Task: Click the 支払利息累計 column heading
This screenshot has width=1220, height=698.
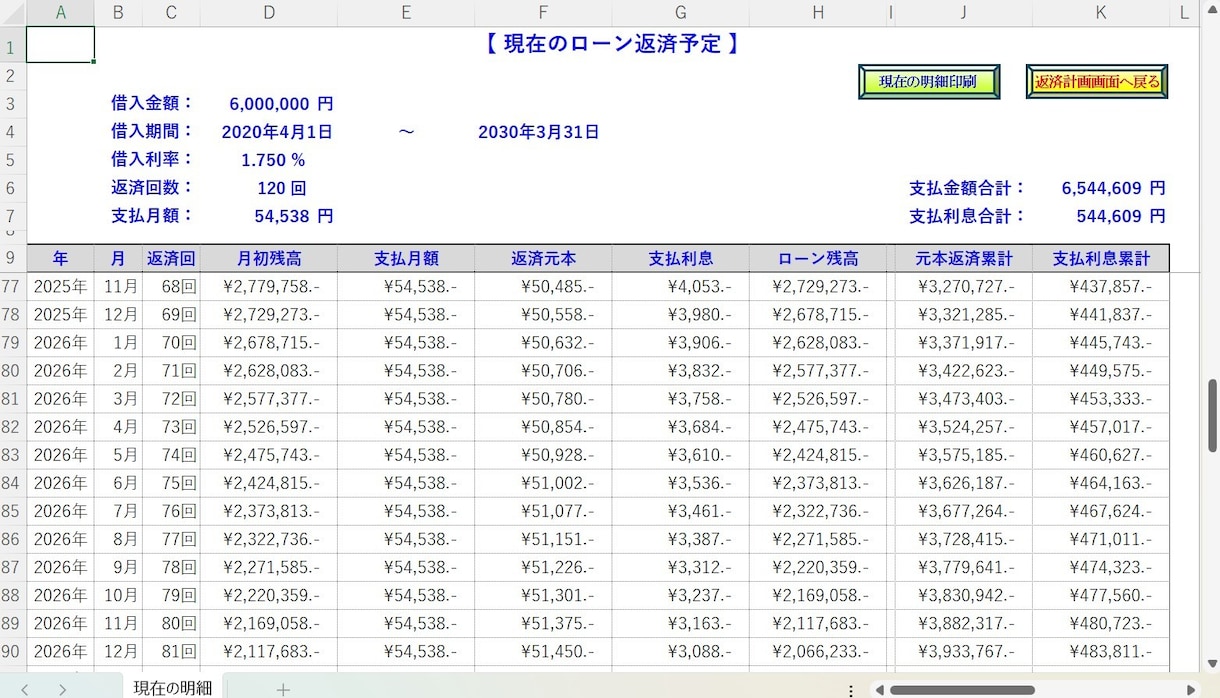Action: [x=1101, y=258]
